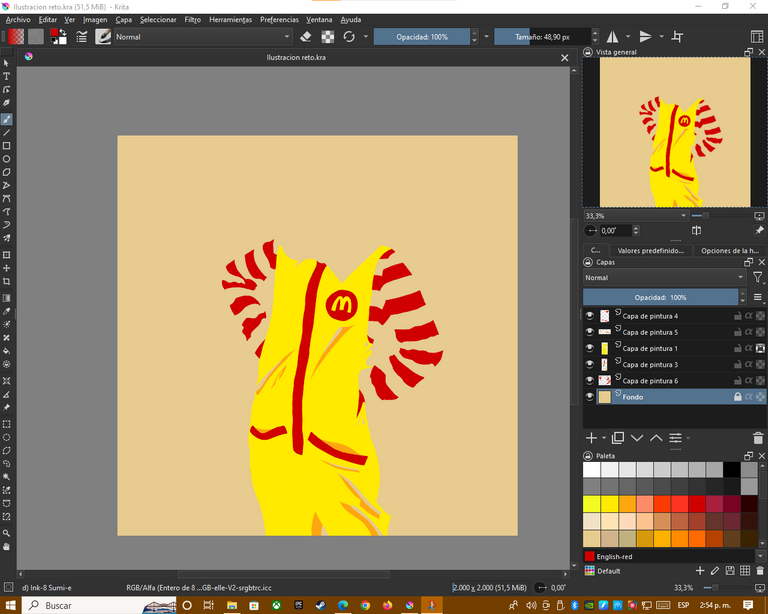Select the Line tool
This screenshot has height=614, width=768.
click(x=6, y=133)
